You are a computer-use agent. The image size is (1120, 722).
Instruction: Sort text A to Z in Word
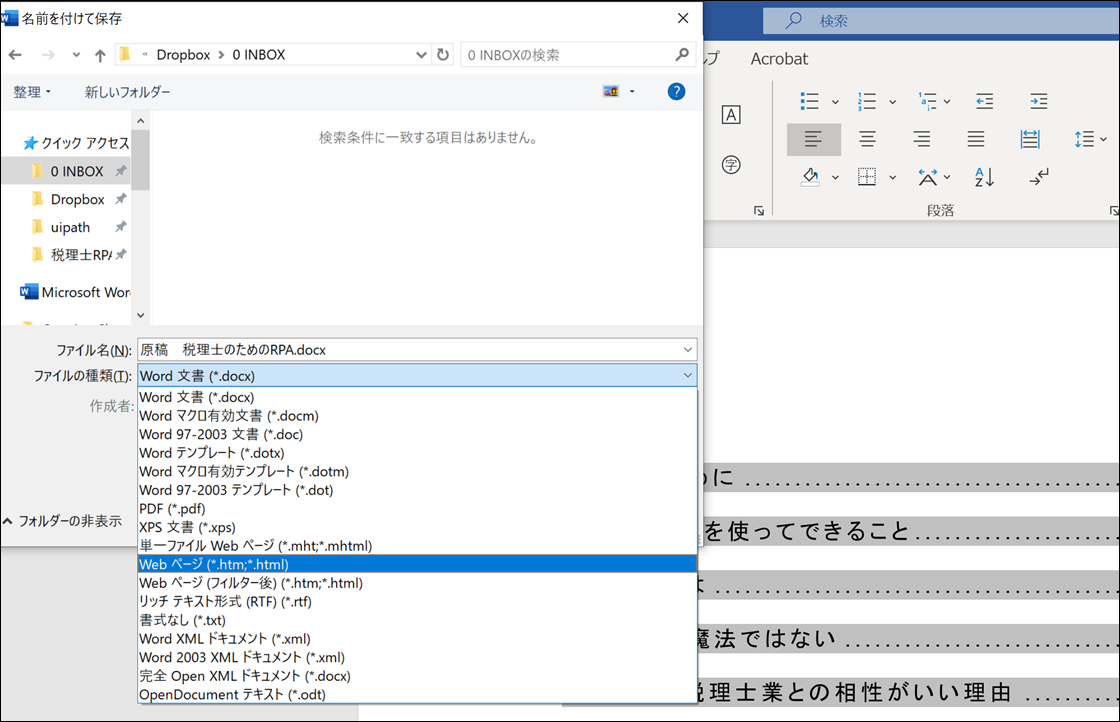pos(984,176)
